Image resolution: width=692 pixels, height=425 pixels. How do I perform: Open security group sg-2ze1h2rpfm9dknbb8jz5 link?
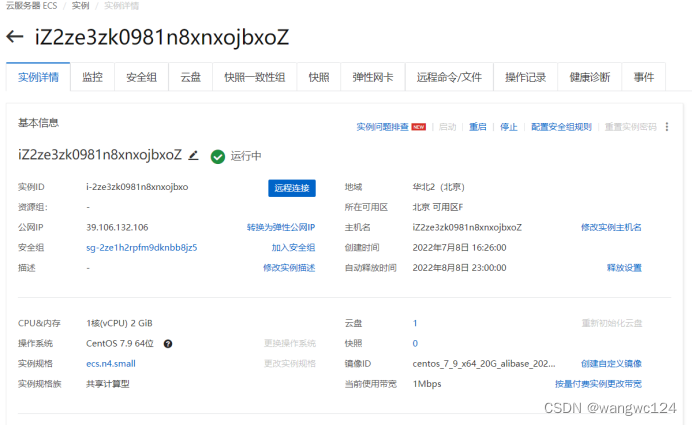click(142, 248)
